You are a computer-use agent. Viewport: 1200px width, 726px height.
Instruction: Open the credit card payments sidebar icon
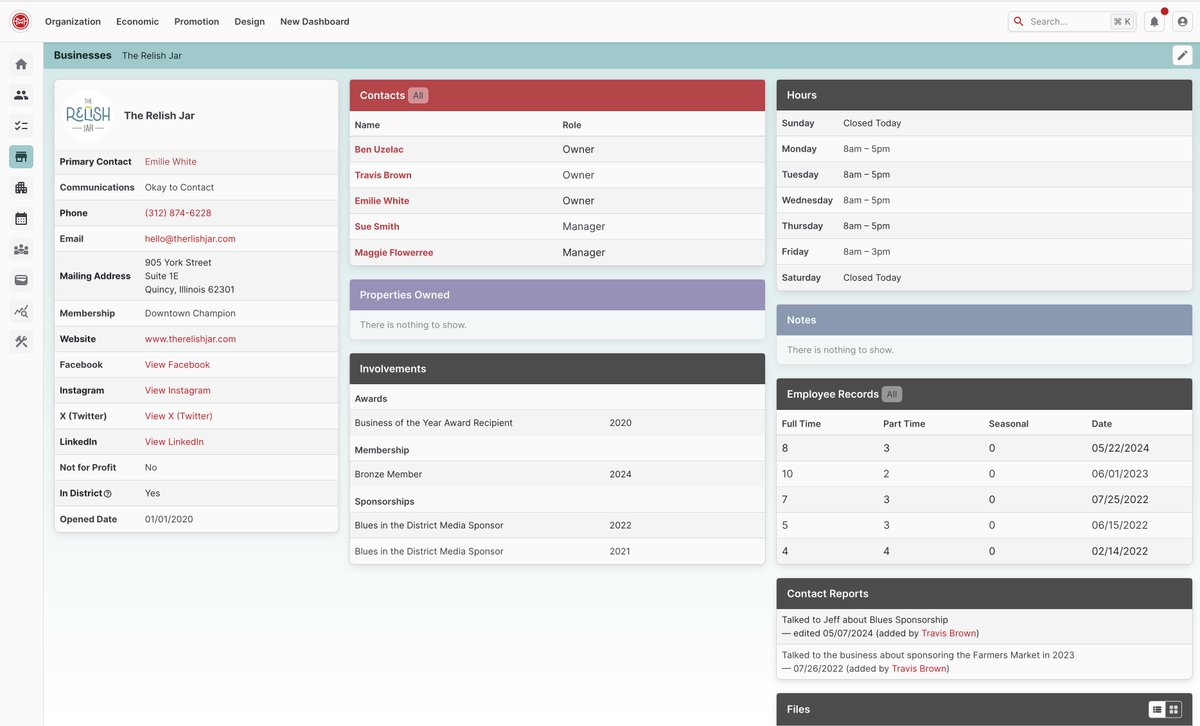pyautogui.click(x=21, y=280)
